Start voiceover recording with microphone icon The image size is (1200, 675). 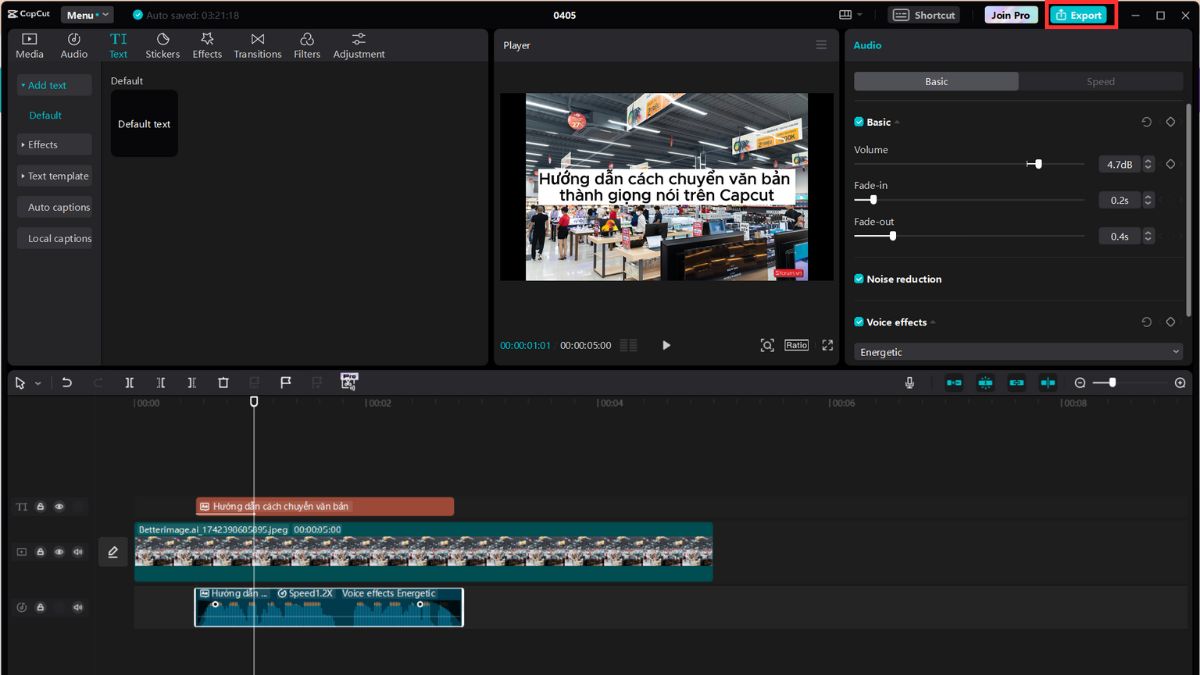[910, 383]
